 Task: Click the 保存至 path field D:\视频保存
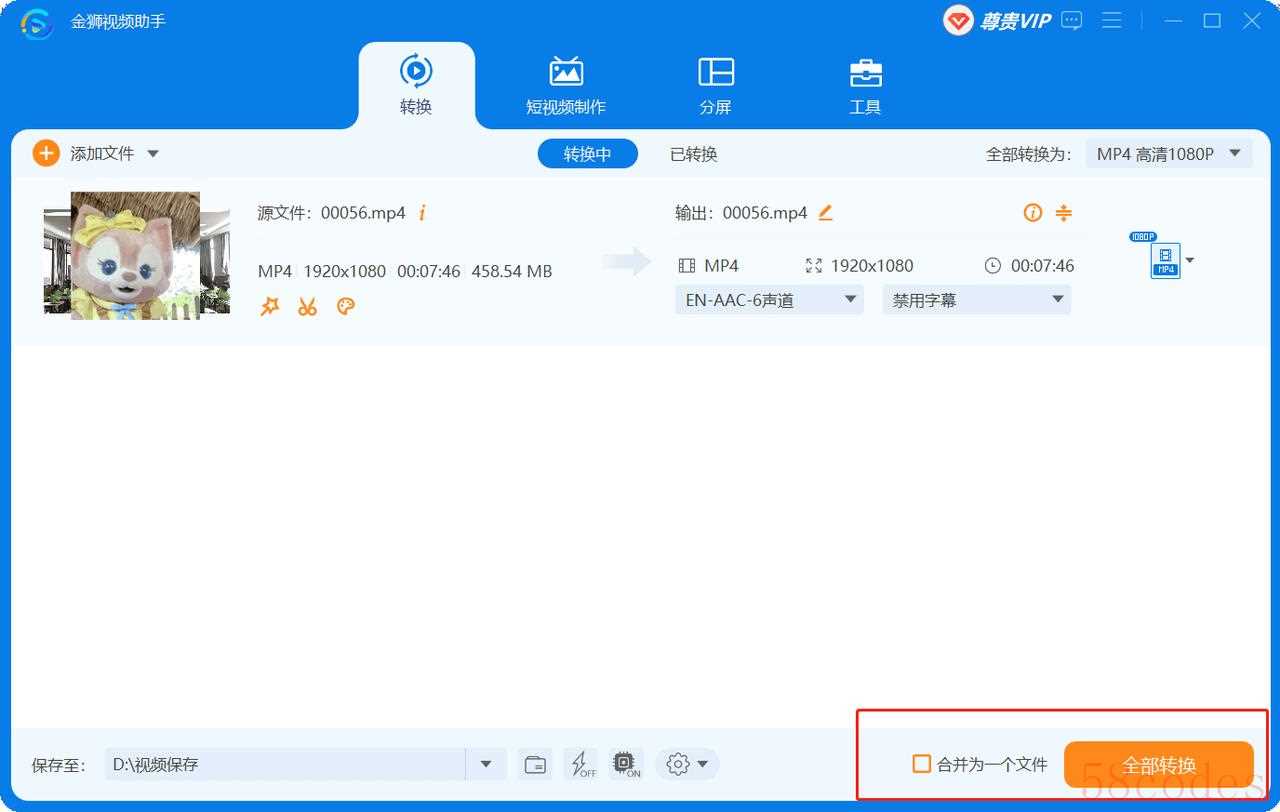[x=285, y=764]
